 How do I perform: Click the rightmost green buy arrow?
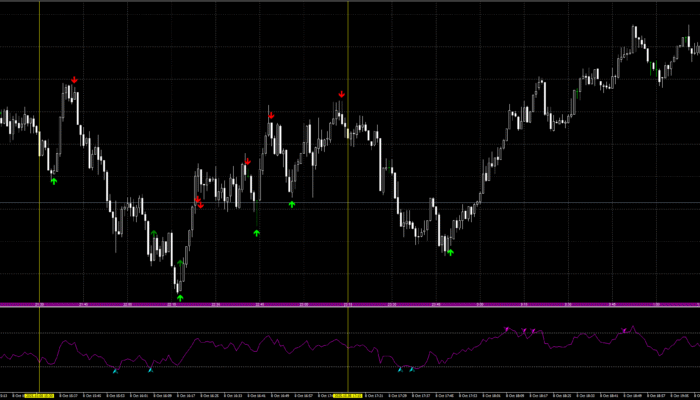pyautogui.click(x=450, y=253)
